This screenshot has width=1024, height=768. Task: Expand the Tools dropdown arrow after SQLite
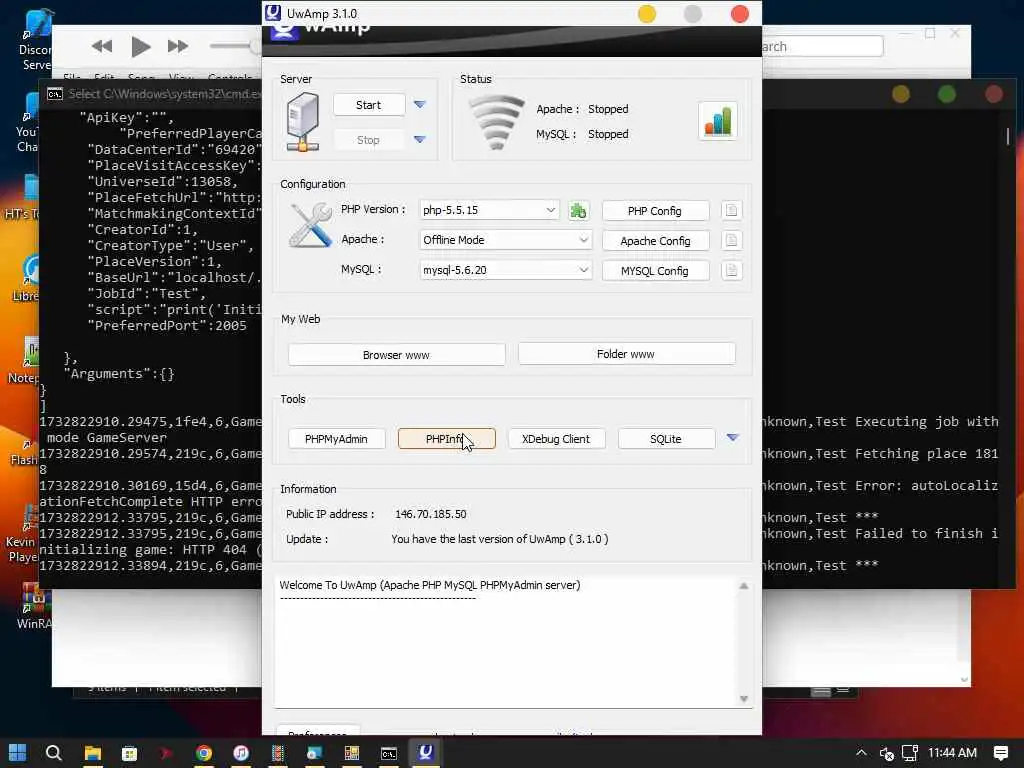[x=733, y=438]
